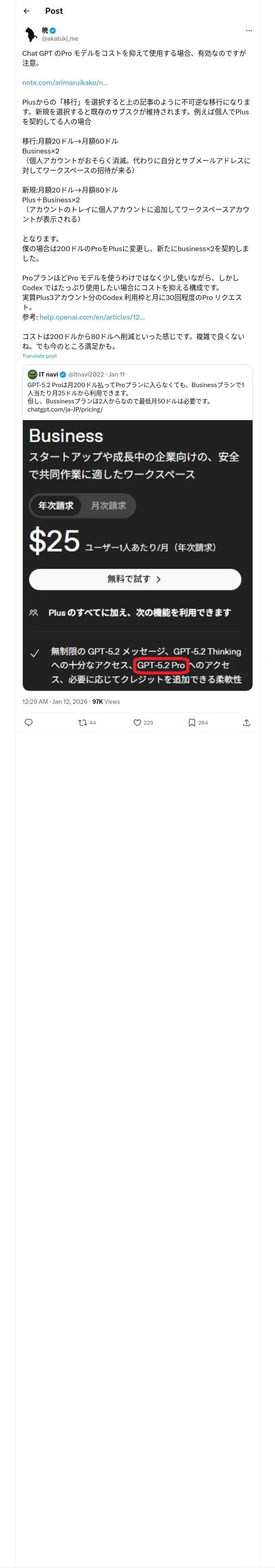
Task: Open the 暁 profile avatar
Action: pyautogui.click(x=31, y=34)
